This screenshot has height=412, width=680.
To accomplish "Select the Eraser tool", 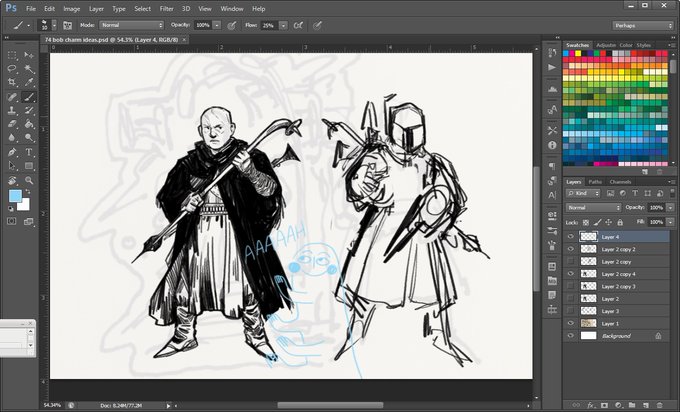I will pyautogui.click(x=12, y=124).
